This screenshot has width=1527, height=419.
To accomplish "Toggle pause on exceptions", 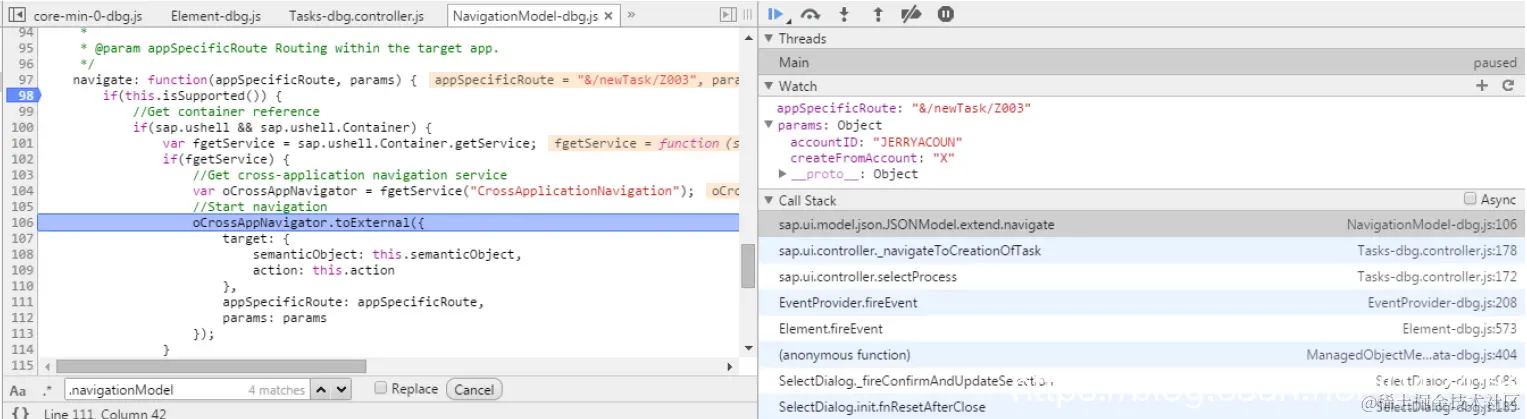I will pos(945,15).
